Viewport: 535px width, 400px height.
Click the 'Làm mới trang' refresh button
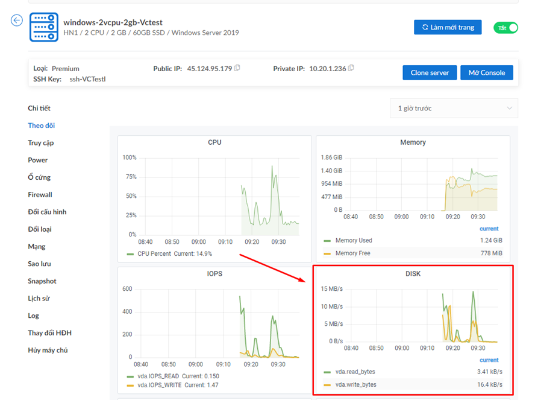point(448,27)
